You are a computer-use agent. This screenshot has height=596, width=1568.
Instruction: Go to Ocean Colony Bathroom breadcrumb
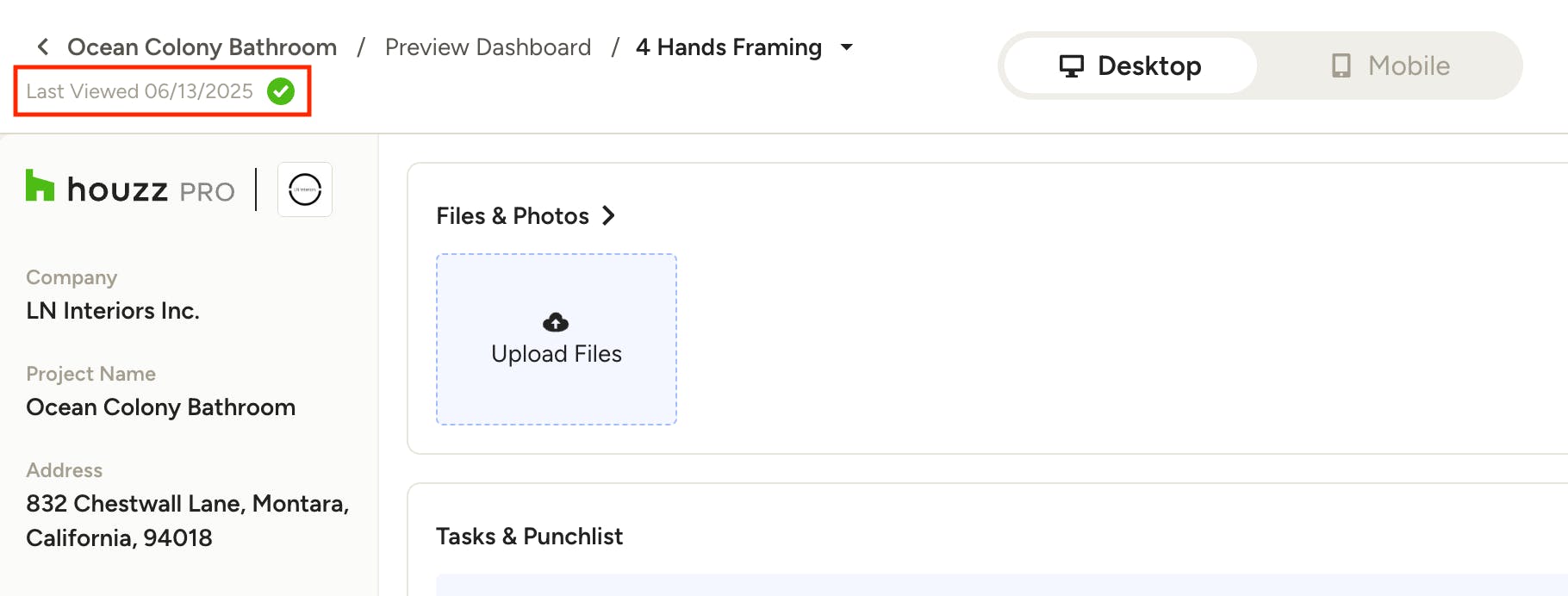(202, 47)
